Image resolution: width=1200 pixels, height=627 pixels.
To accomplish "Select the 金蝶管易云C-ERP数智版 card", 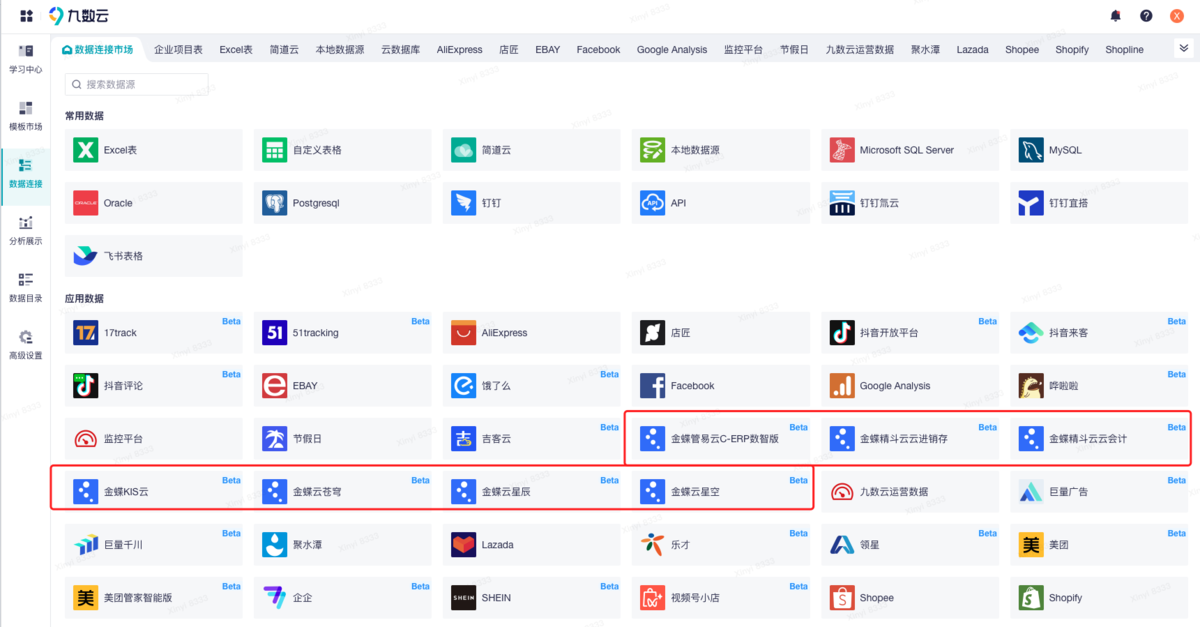I will click(x=721, y=439).
